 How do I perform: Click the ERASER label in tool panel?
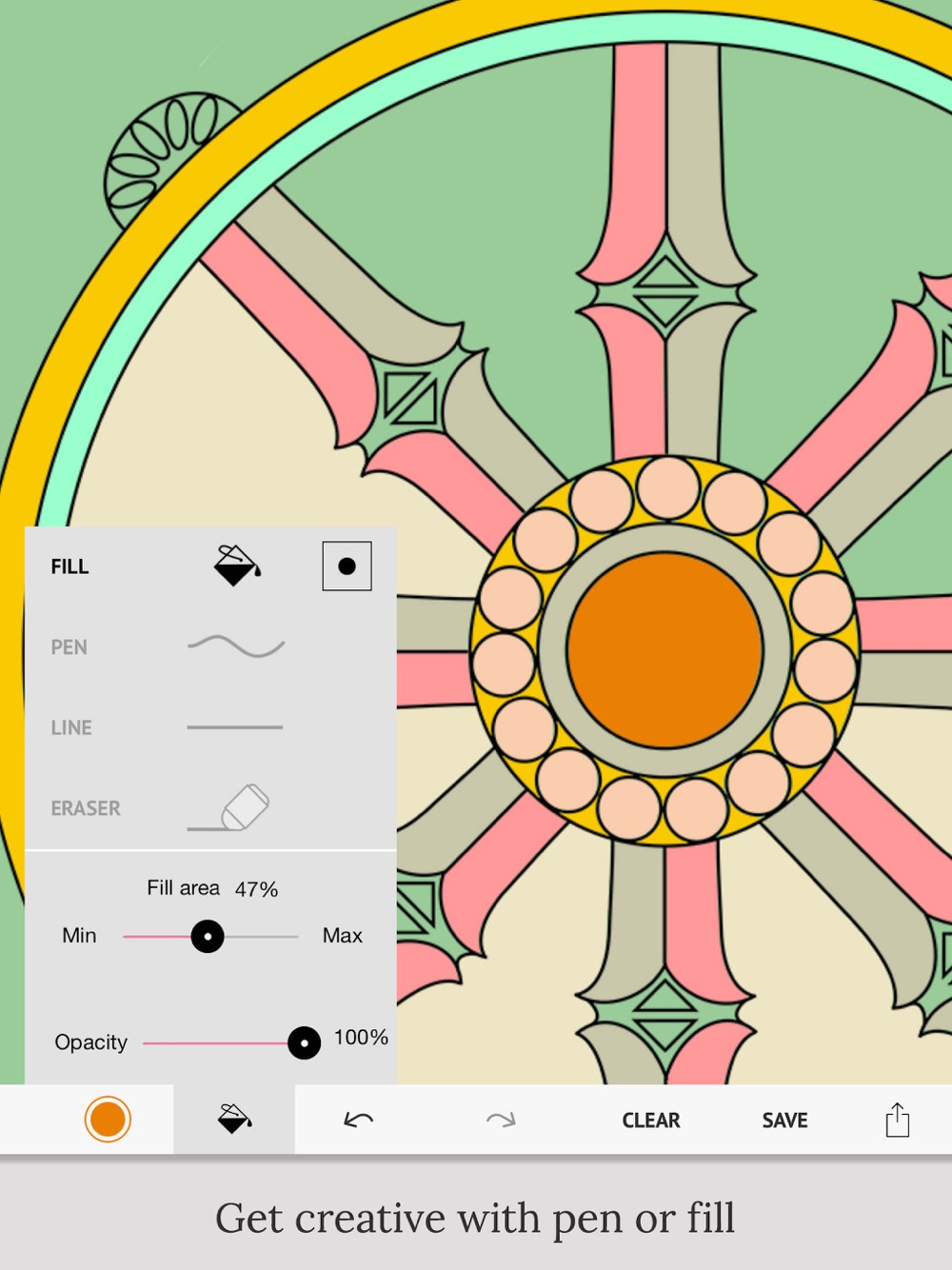click(86, 808)
